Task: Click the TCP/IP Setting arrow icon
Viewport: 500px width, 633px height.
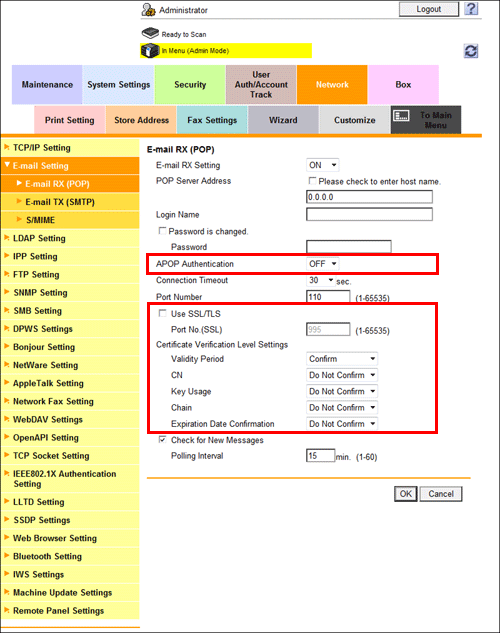Action: [7, 147]
